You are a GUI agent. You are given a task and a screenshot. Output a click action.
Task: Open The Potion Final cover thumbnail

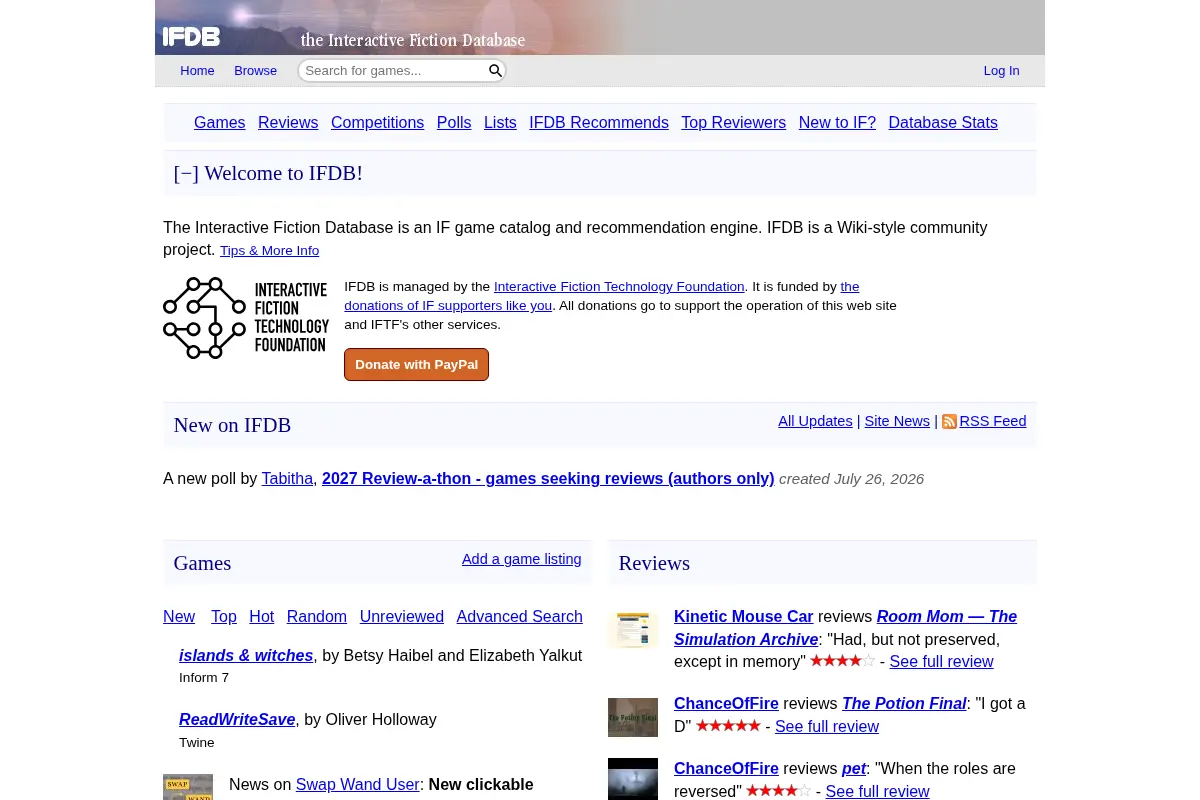633,717
